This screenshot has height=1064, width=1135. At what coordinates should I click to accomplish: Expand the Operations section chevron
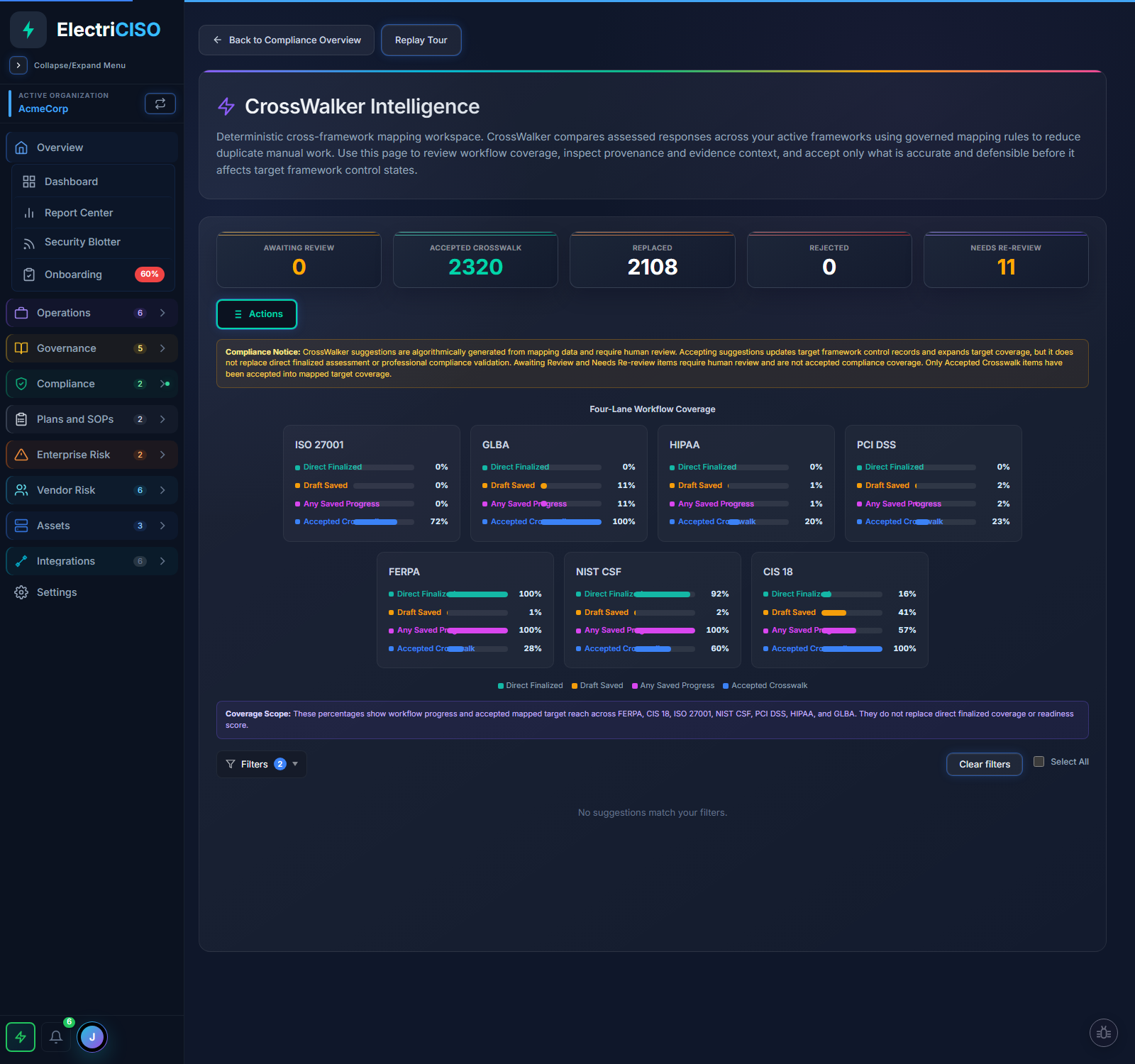tap(162, 313)
